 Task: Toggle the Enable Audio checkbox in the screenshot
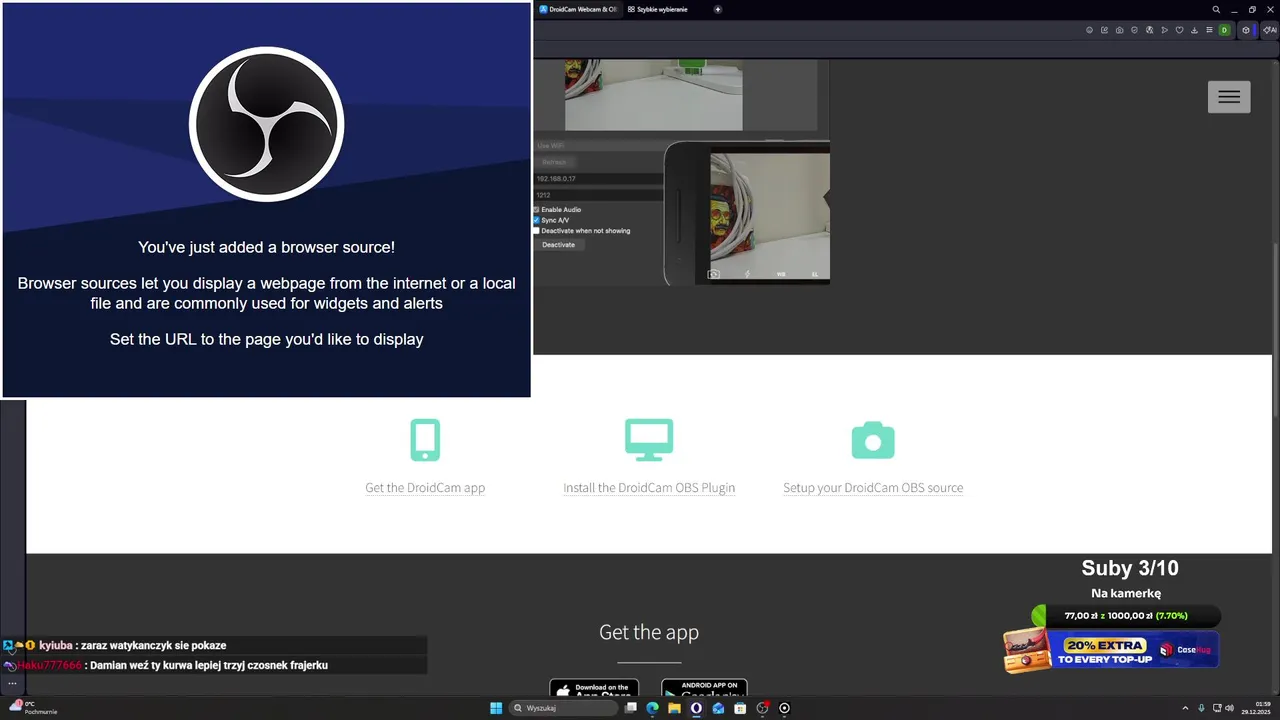coord(536,210)
